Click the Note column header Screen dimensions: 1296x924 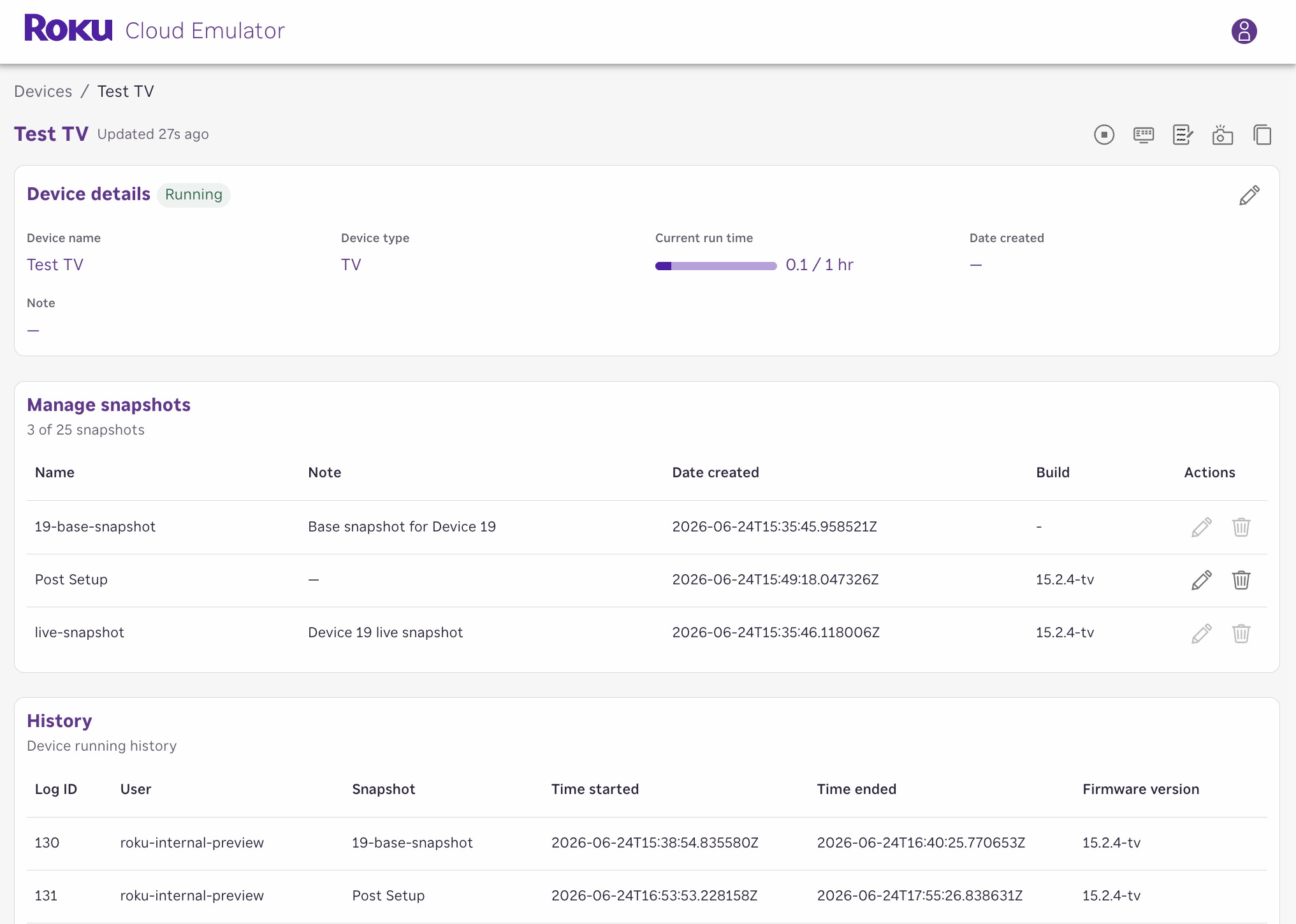pos(324,472)
